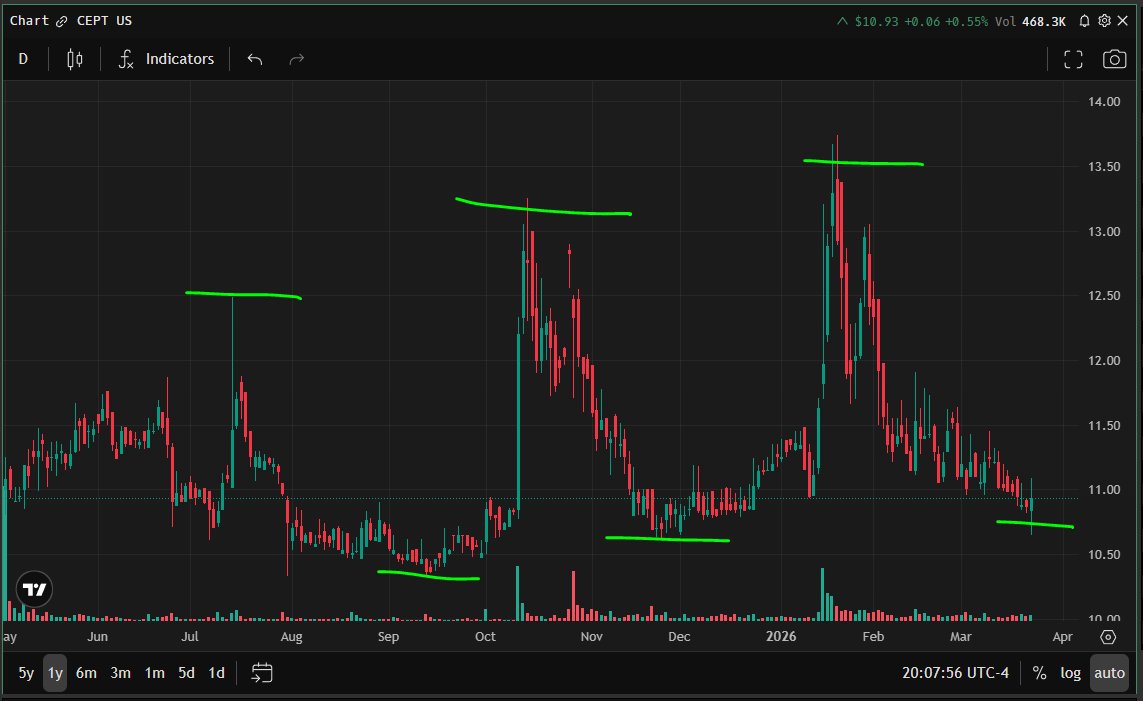The width and height of the screenshot is (1143, 701).
Task: Select the 3m time range
Action: pos(120,673)
